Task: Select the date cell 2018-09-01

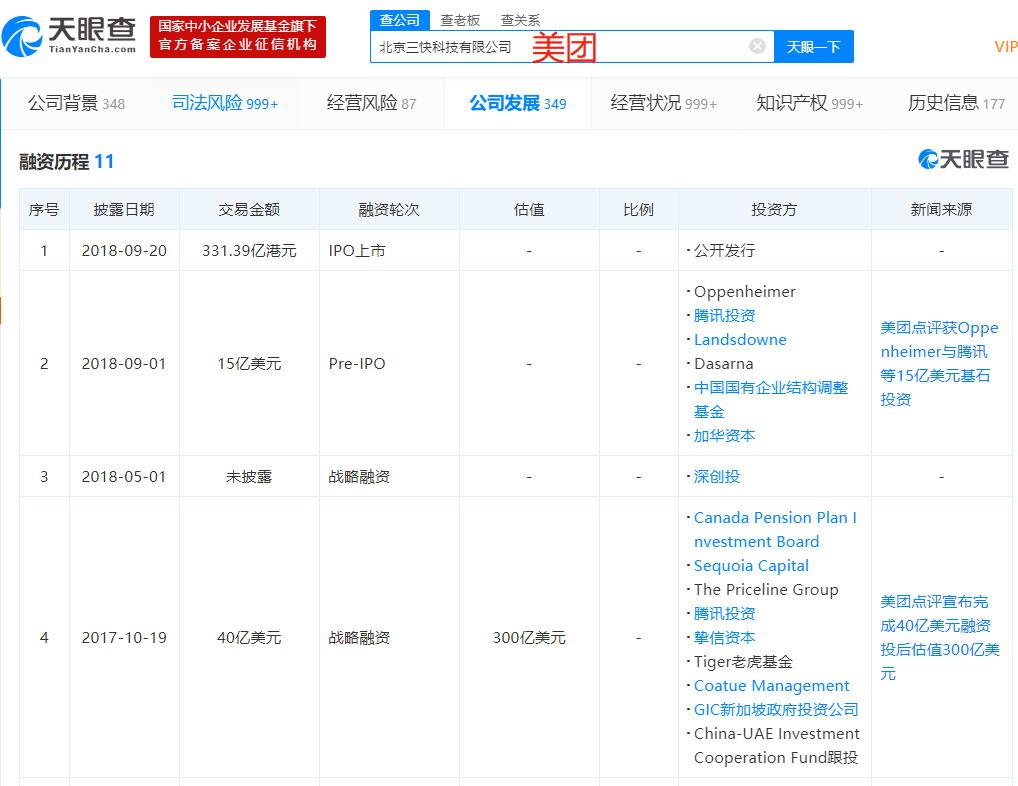Action: (124, 363)
